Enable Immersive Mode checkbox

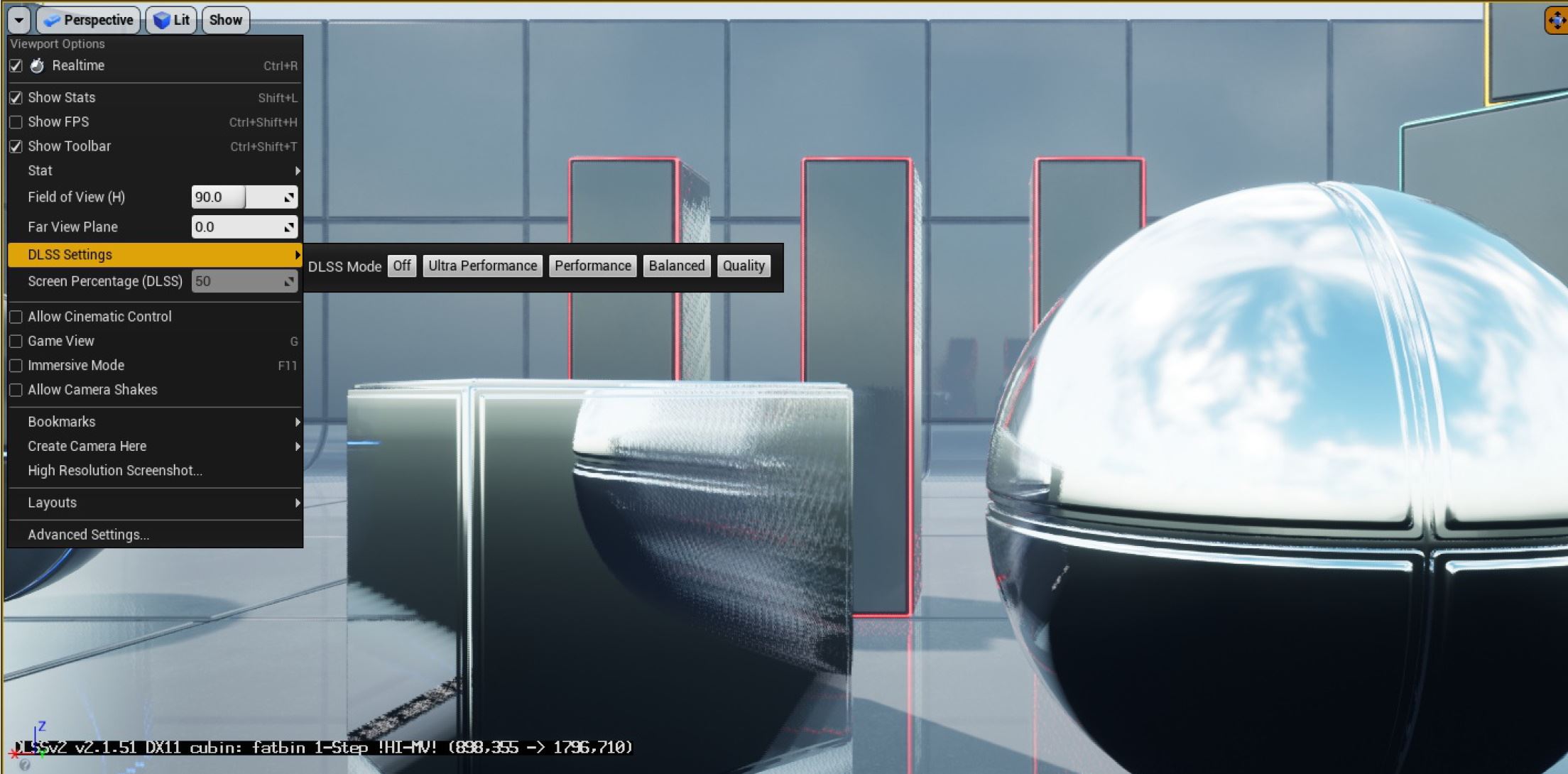point(16,366)
